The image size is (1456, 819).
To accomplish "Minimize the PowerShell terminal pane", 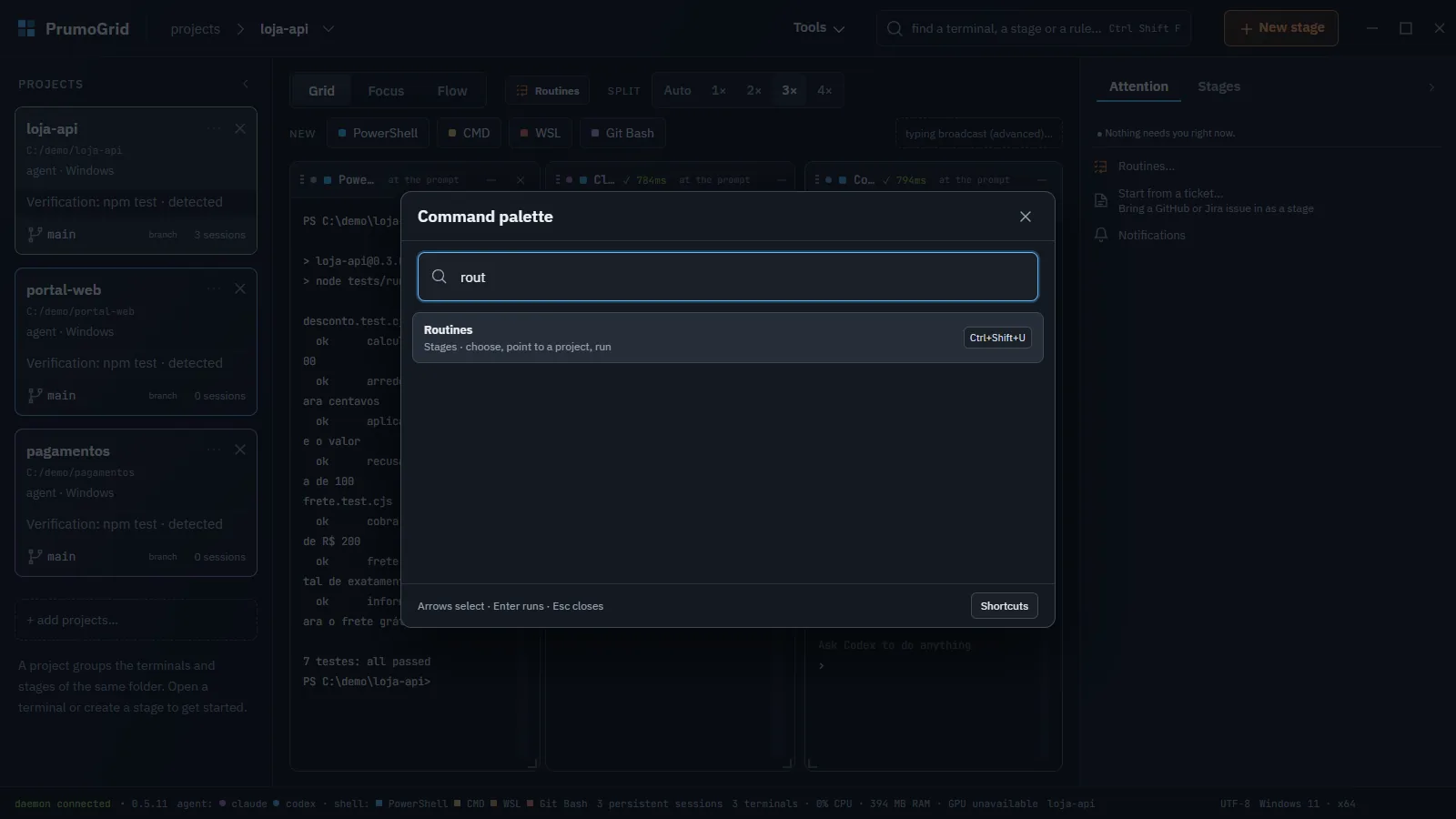I will 491,180.
